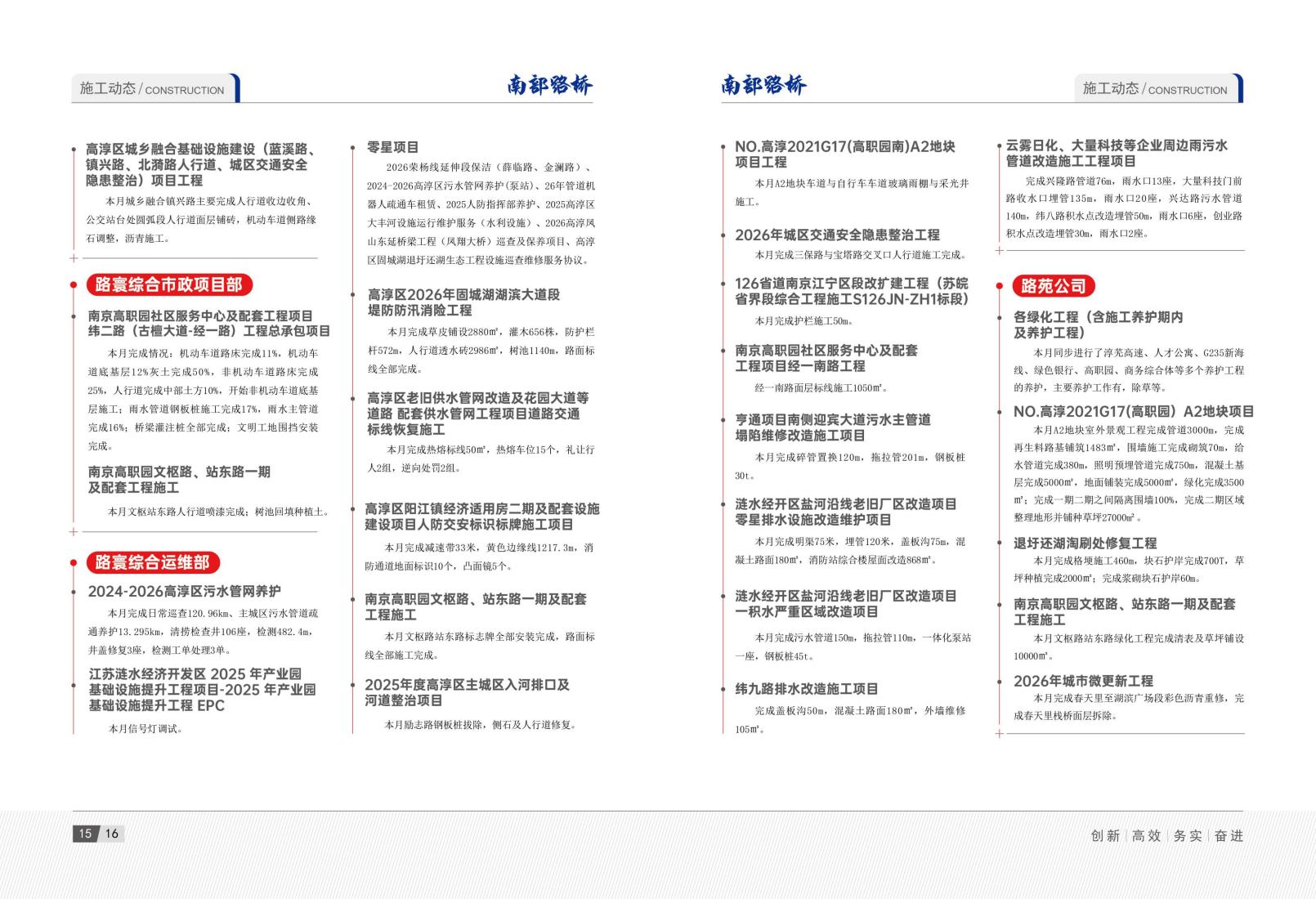Viewport: 1316px width, 899px height.
Task: Click heading 江苏涟水经济开发区 2025 年产业园基础设施提升工程项目
Action: point(203,690)
